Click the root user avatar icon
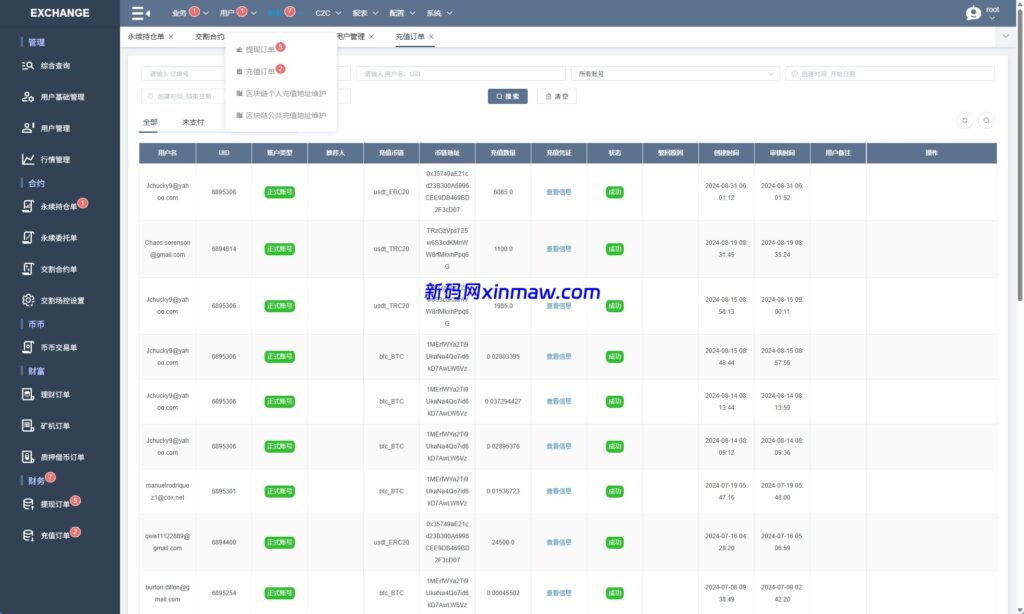 pyautogui.click(x=973, y=13)
